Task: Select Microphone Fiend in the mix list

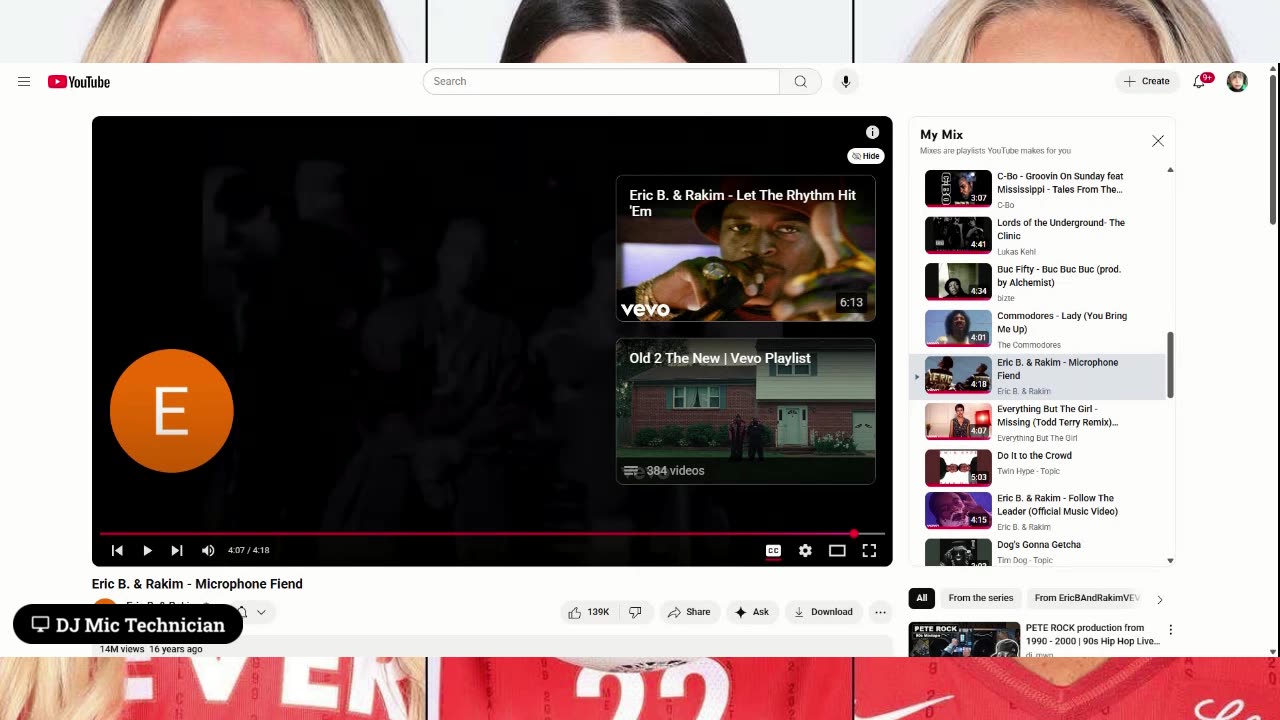Action: click(1038, 376)
